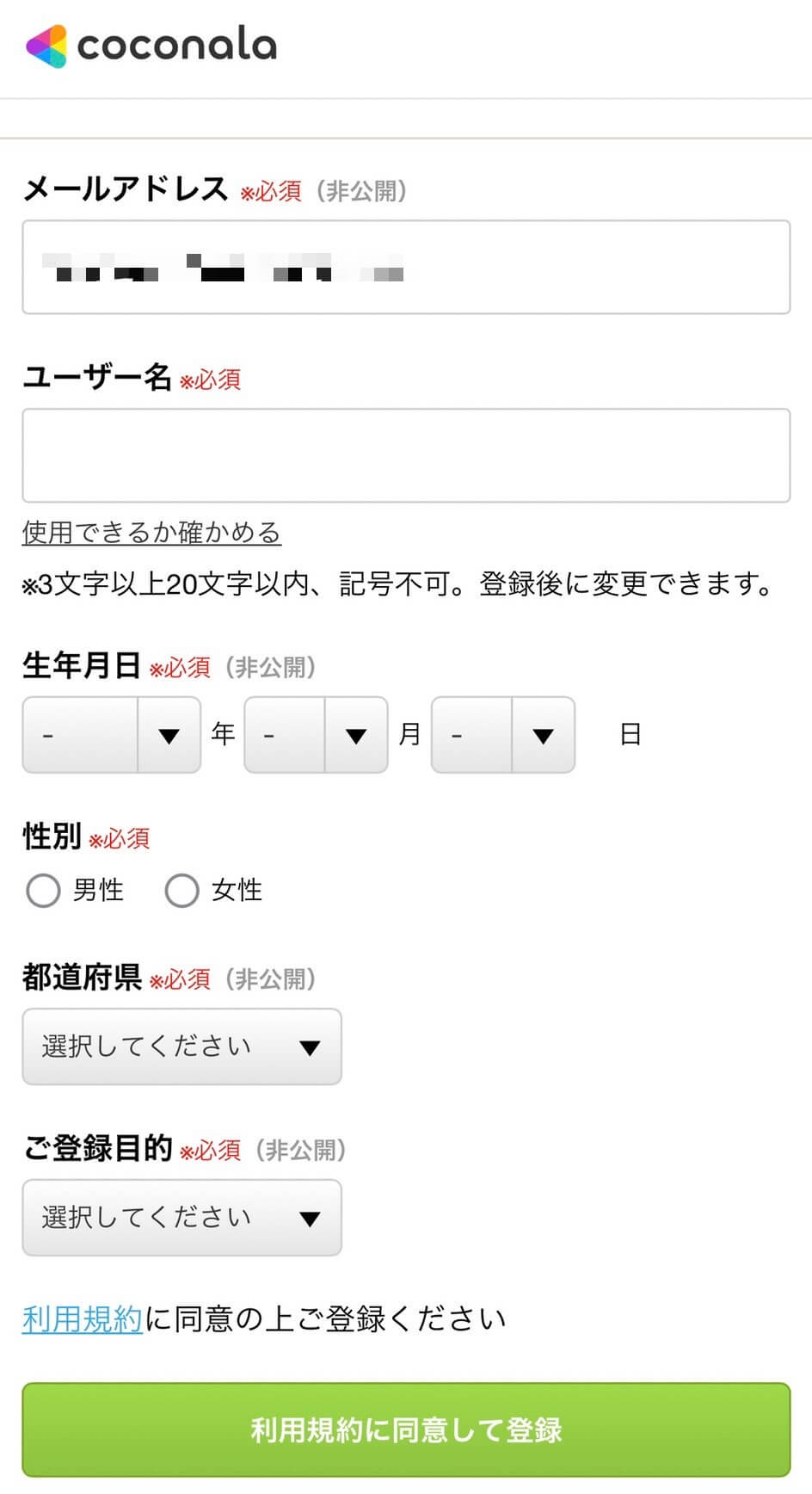Click the 使用できるか確かめる link
812x1494 pixels.
point(151,533)
